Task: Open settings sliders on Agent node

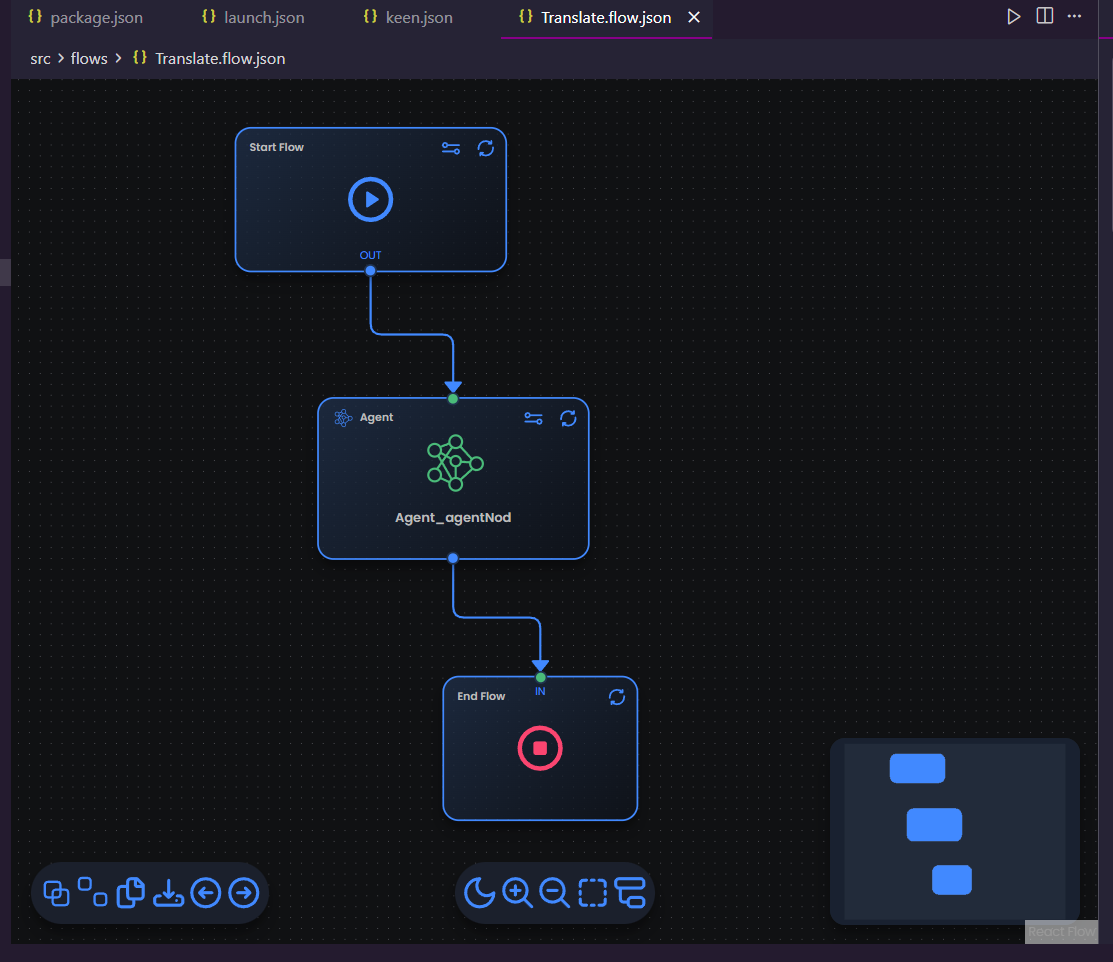Action: point(533,418)
